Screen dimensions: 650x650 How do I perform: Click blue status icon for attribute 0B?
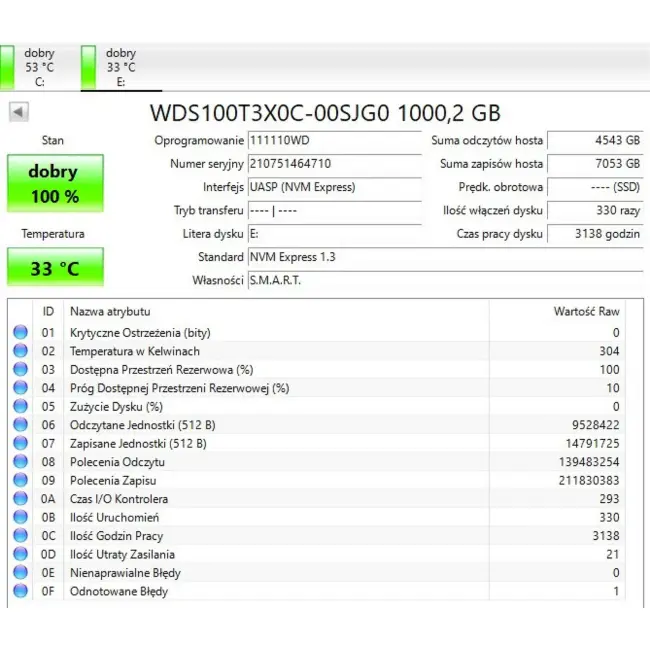tap(20, 517)
